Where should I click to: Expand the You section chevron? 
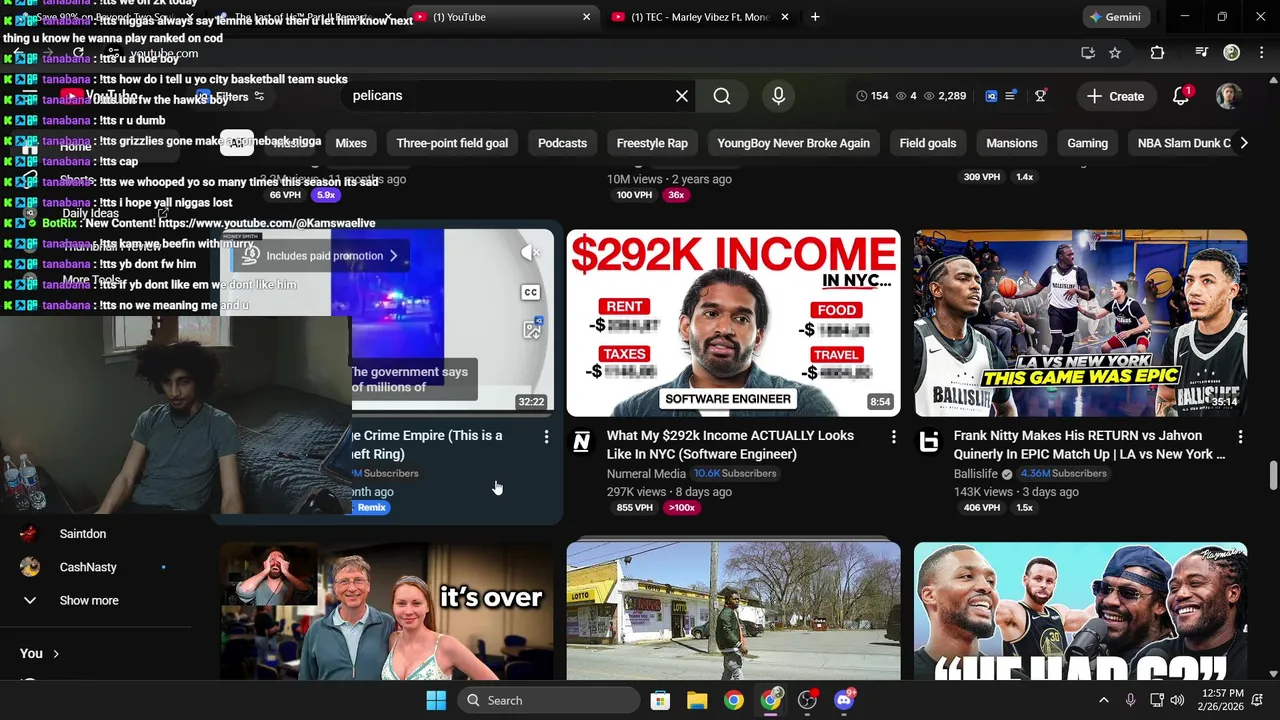pyautogui.click(x=56, y=653)
